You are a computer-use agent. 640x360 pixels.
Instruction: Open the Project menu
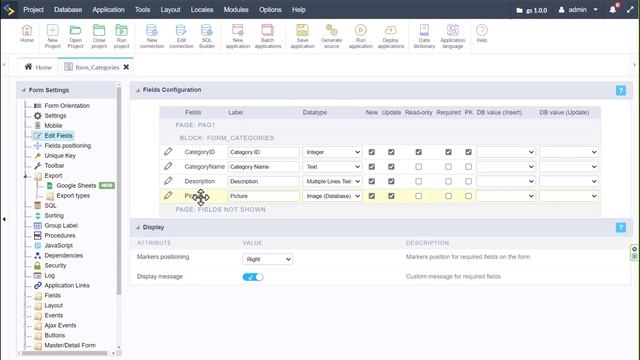tap(33, 9)
